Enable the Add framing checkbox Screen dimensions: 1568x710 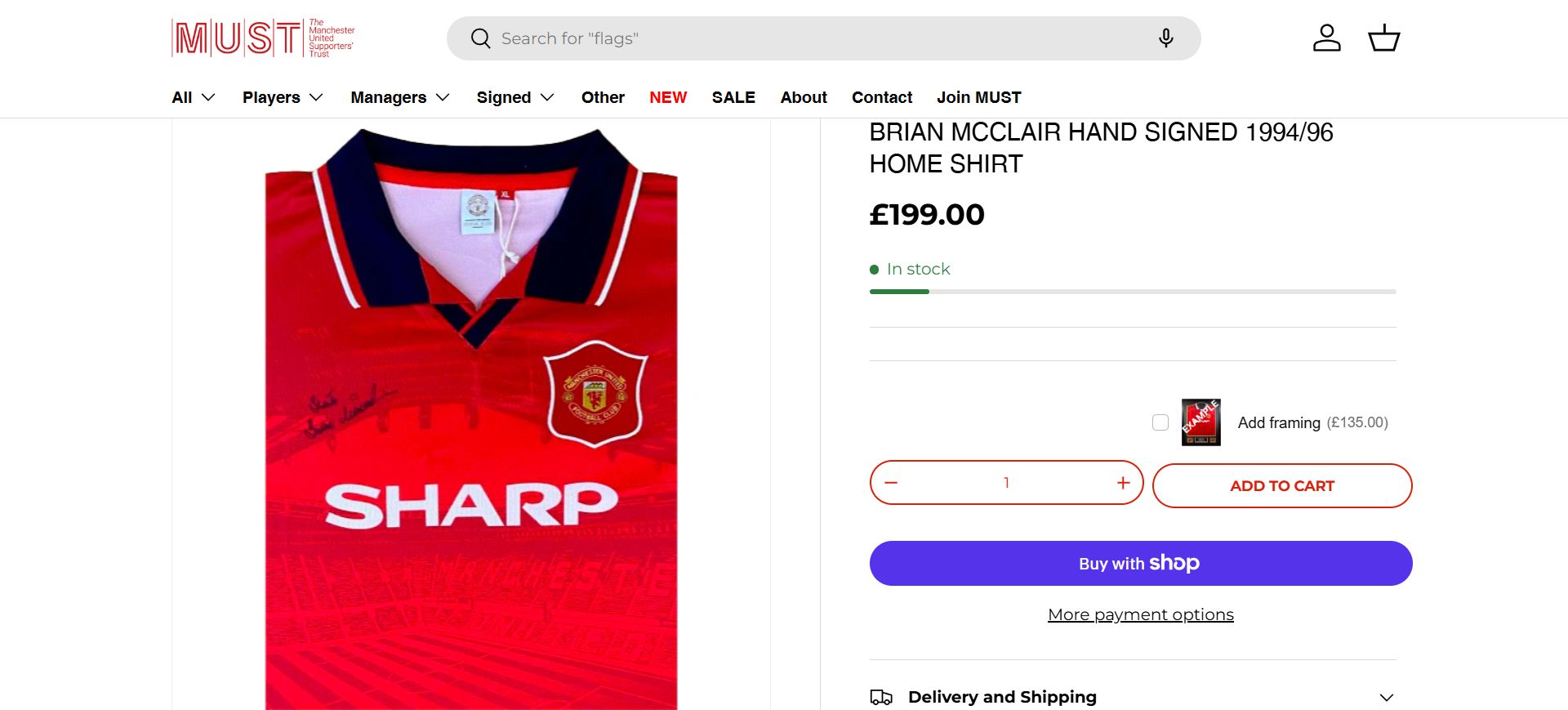(1160, 422)
